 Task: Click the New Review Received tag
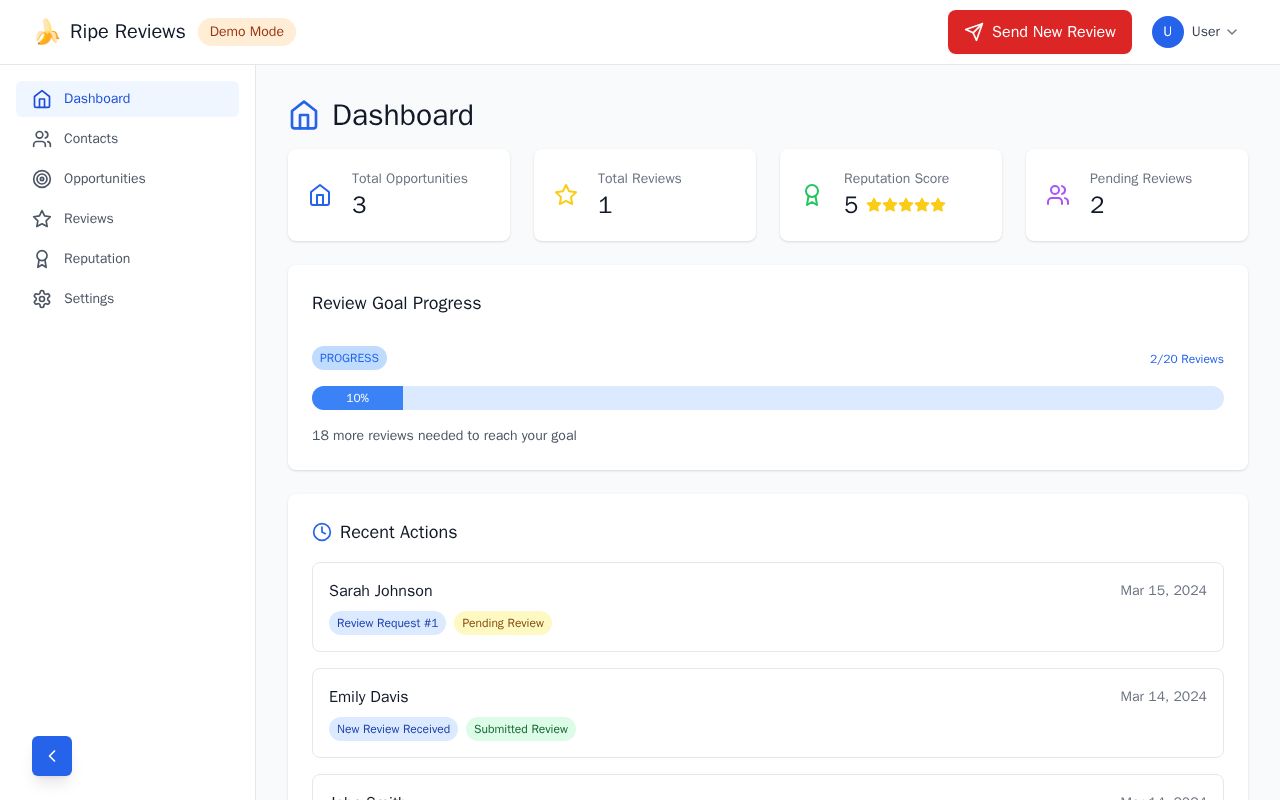pyautogui.click(x=393, y=729)
